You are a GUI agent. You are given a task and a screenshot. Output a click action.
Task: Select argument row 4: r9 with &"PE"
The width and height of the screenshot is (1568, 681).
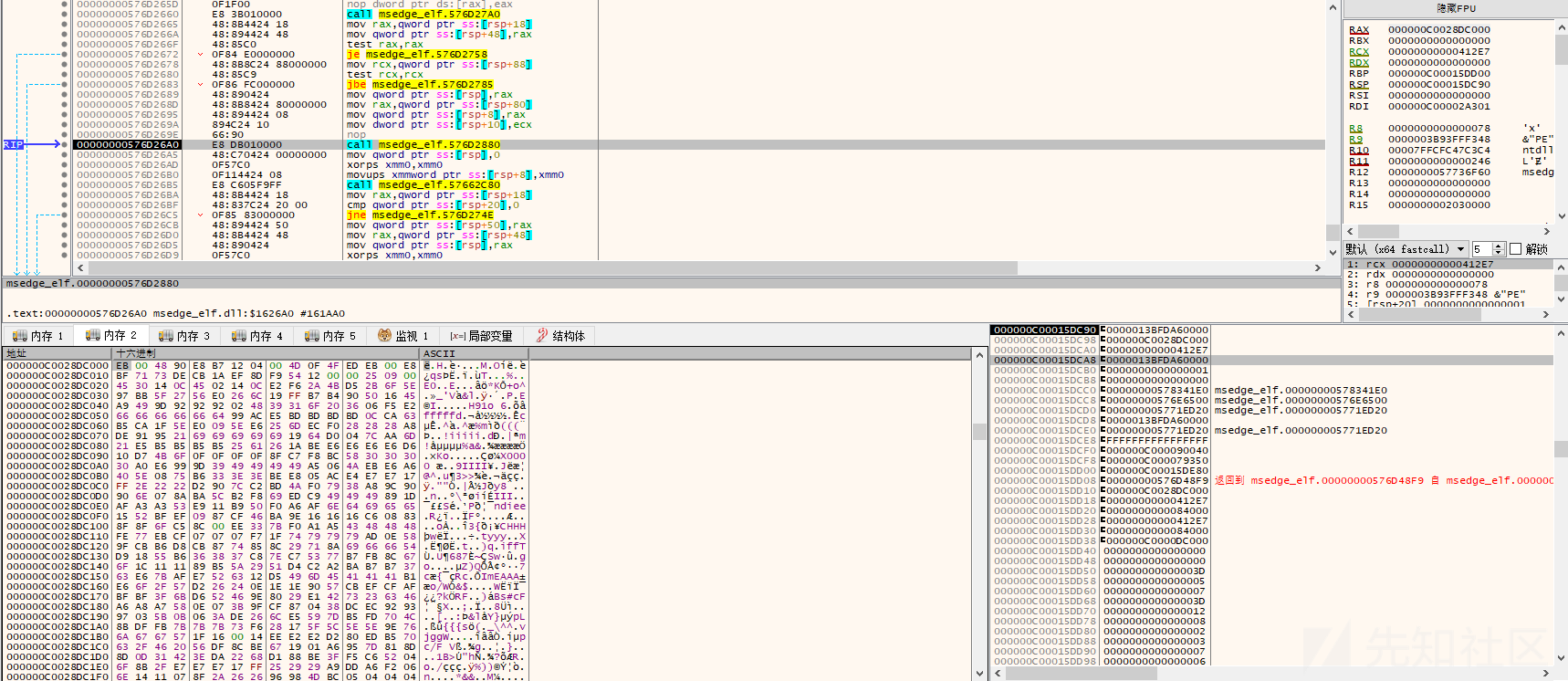click(1449, 294)
